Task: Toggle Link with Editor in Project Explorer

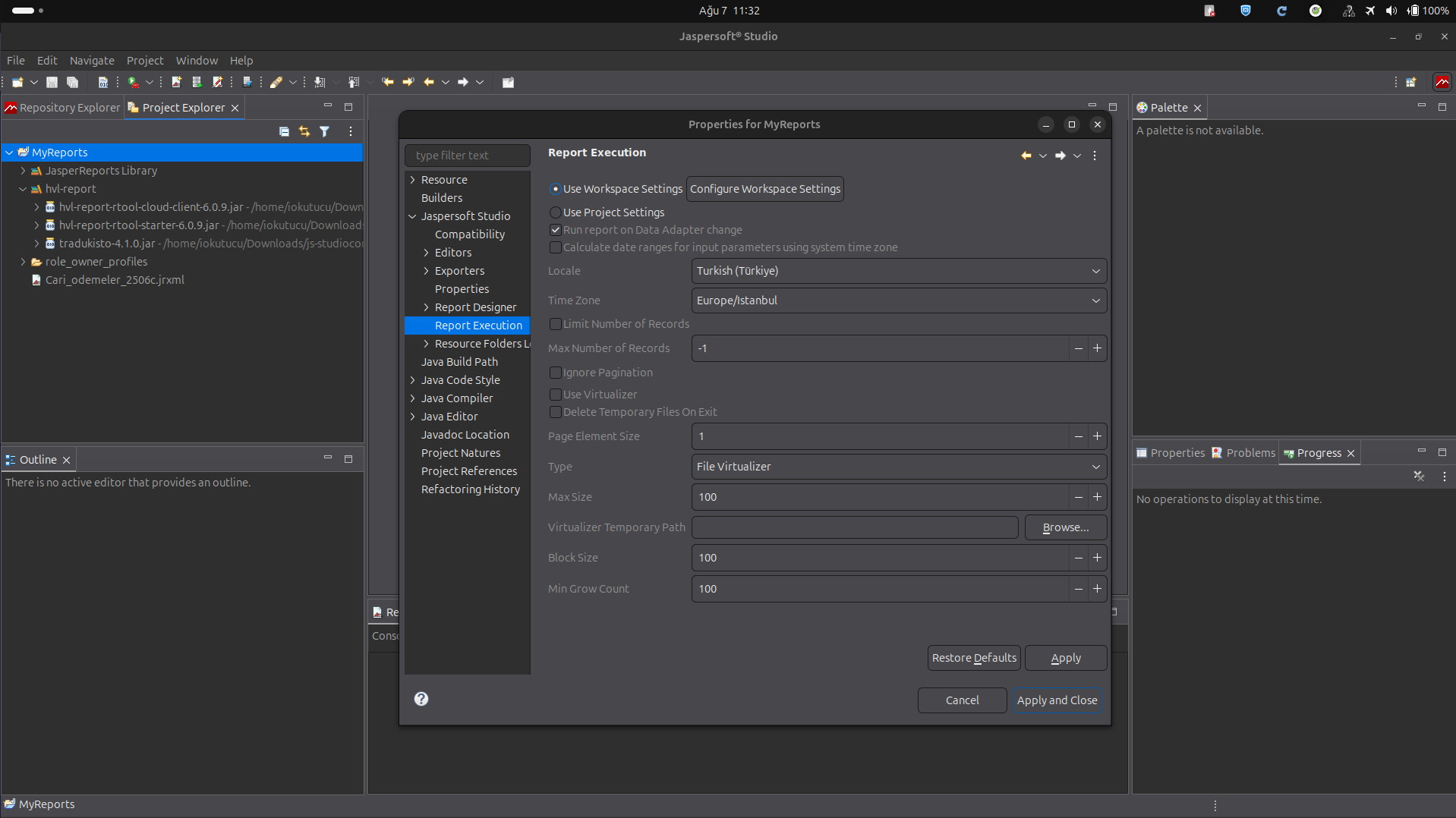Action: click(x=304, y=131)
